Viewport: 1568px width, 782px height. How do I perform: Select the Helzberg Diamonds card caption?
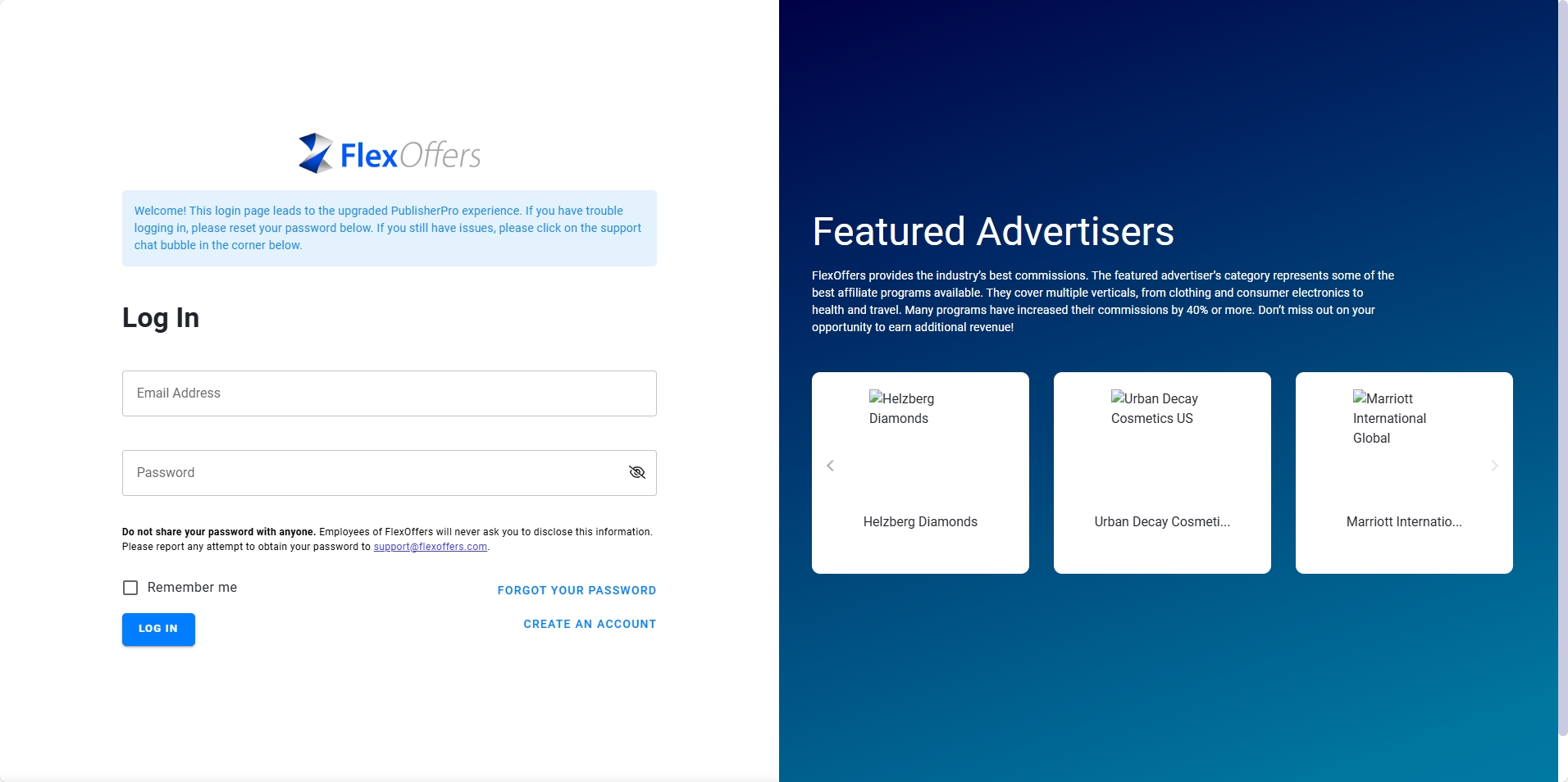pos(920,522)
